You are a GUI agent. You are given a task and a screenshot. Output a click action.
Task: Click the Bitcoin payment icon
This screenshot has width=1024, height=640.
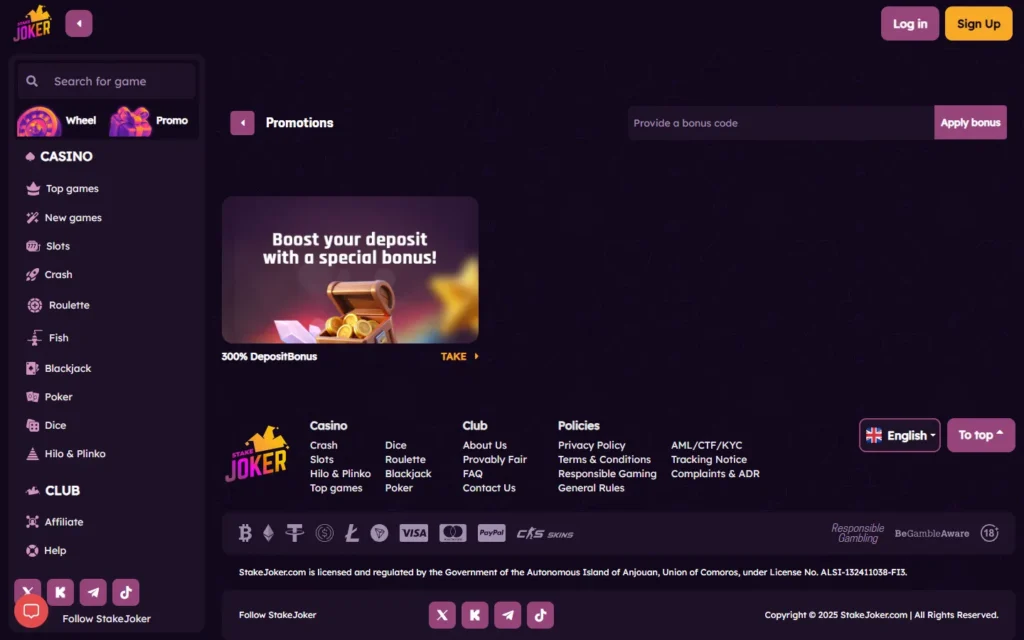tap(245, 534)
